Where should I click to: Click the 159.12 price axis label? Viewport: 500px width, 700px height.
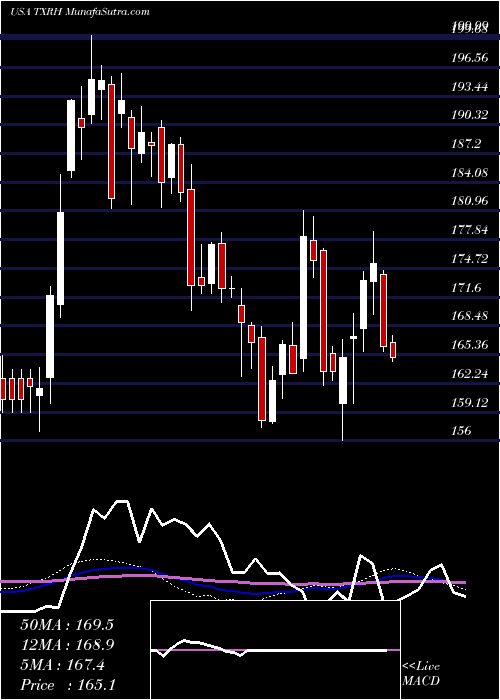click(470, 403)
